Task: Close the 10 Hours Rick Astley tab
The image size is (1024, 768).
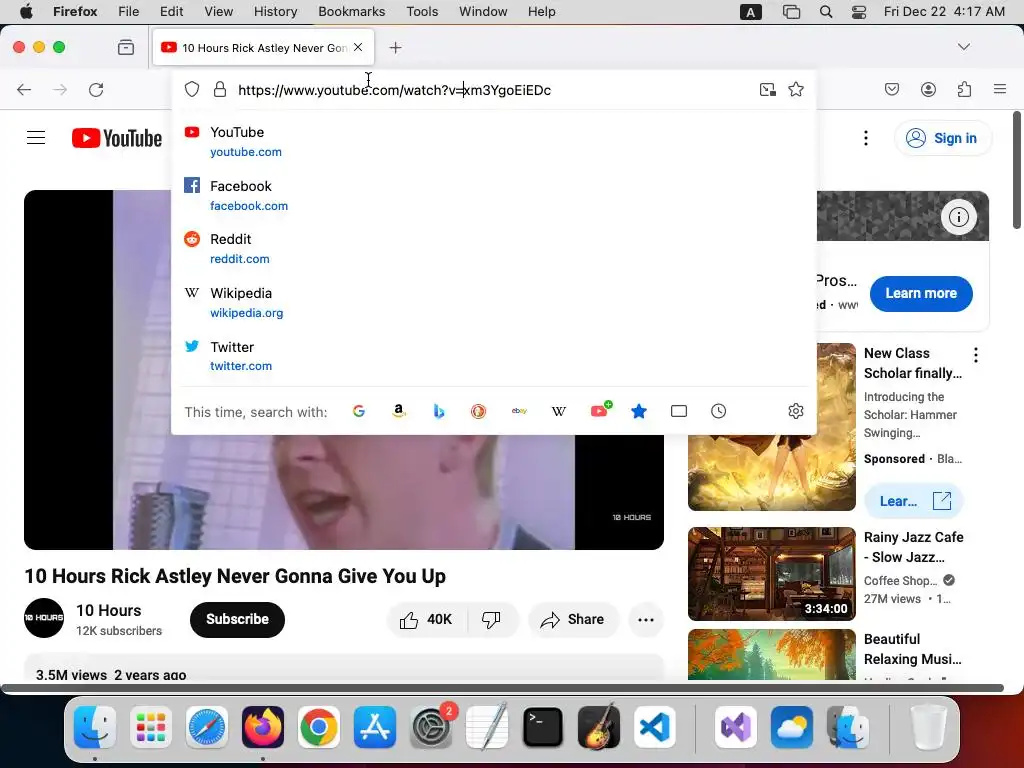Action: (x=358, y=47)
